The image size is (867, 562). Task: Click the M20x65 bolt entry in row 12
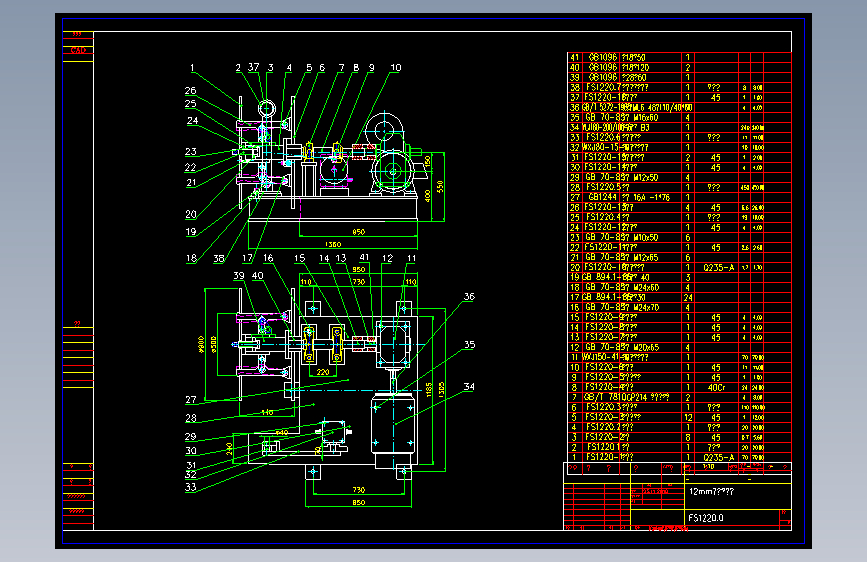[x=621, y=347]
